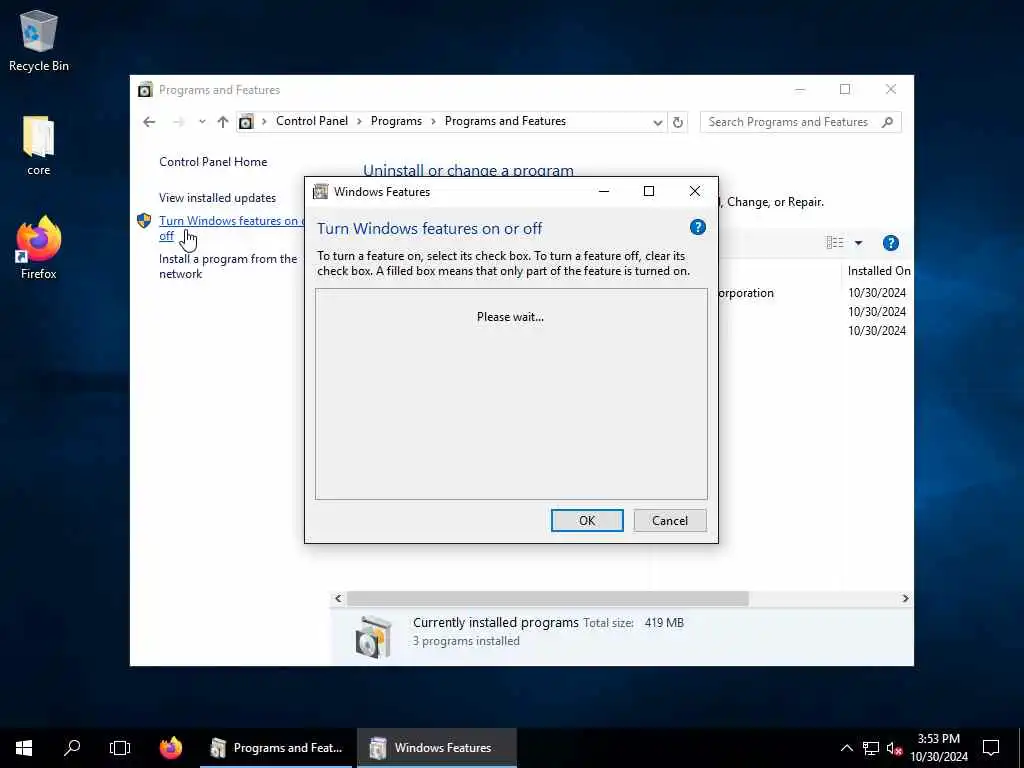Navigate up one level with up arrow
Screen dimensions: 1024x768
223,121
